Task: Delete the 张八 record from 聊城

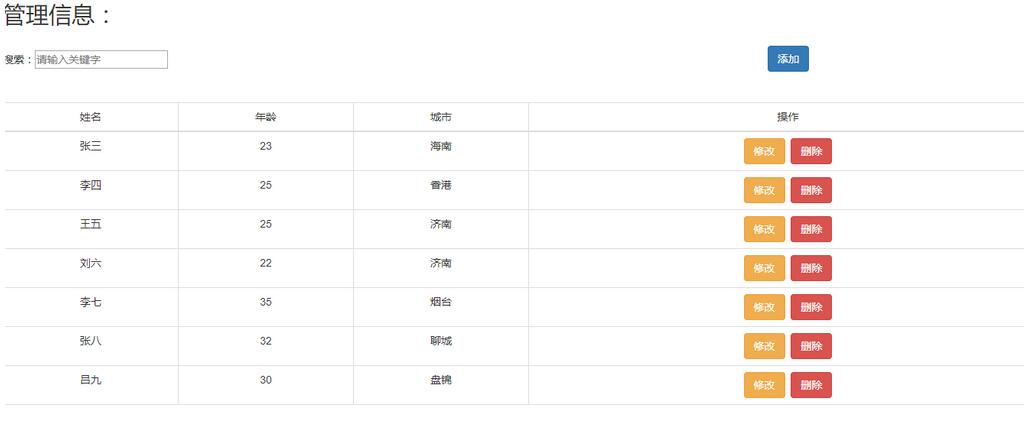Action: click(x=811, y=346)
